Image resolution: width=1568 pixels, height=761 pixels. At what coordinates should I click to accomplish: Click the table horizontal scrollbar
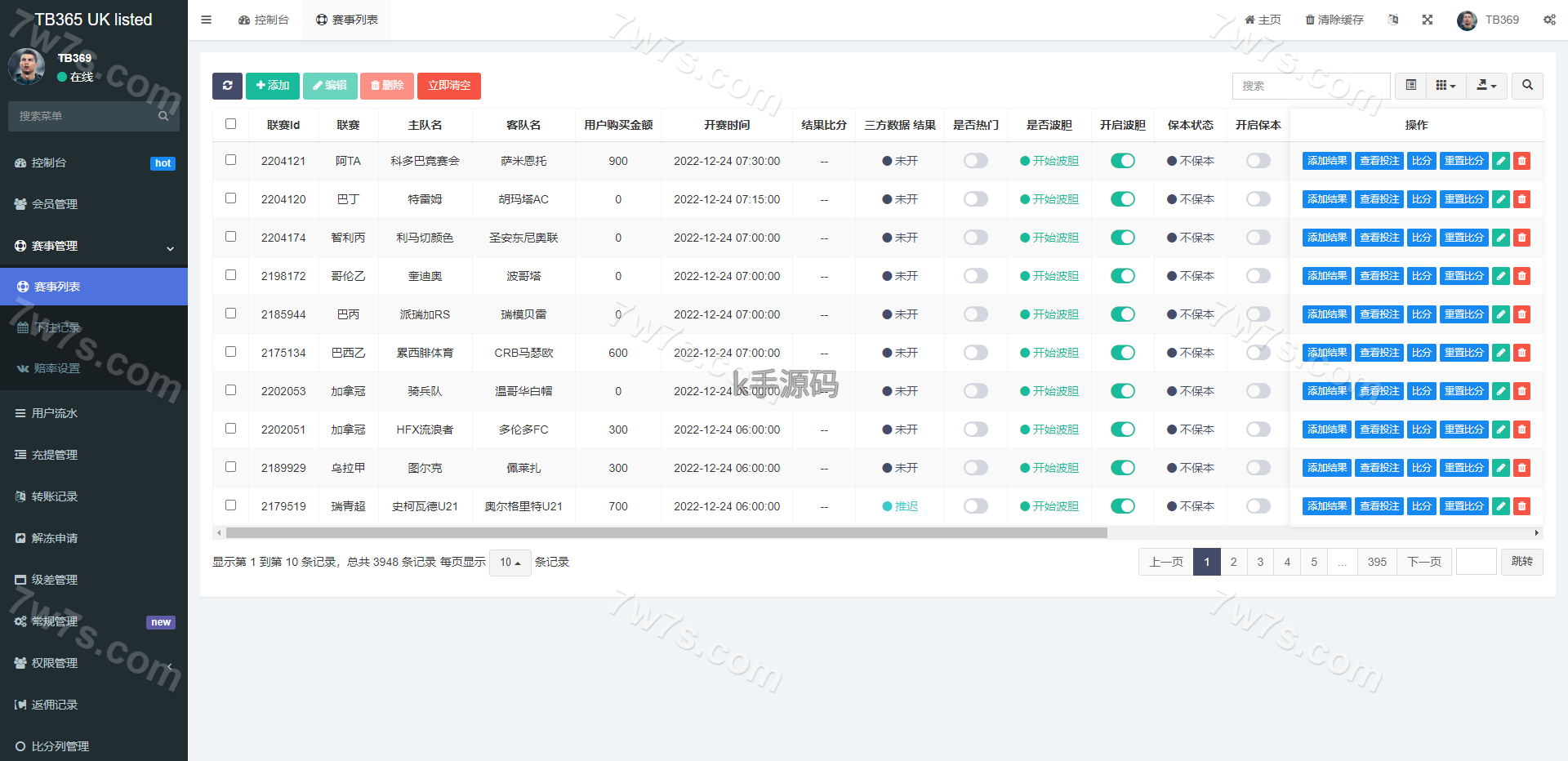tap(666, 532)
